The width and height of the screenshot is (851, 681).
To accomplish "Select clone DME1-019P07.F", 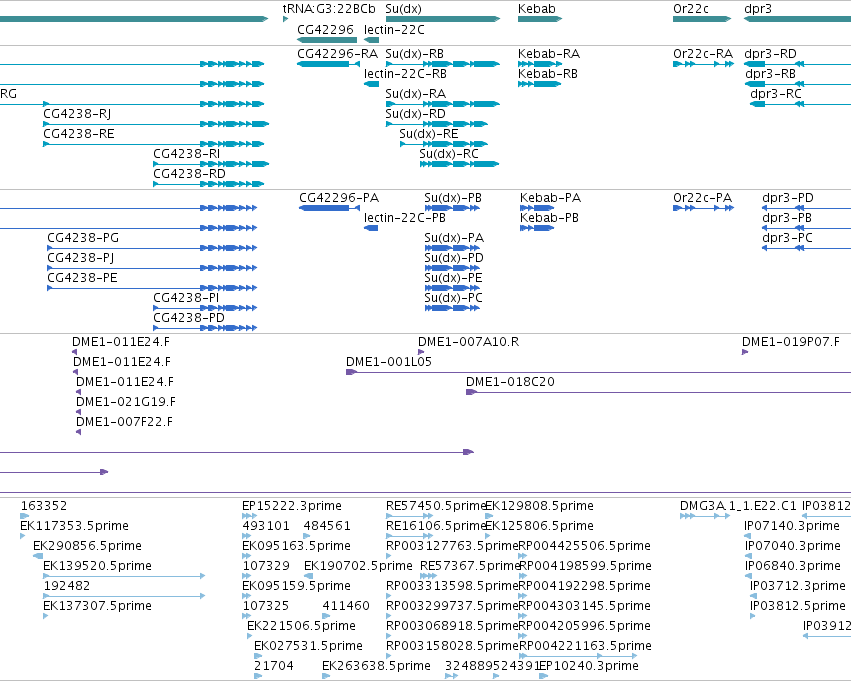I will 745,352.
